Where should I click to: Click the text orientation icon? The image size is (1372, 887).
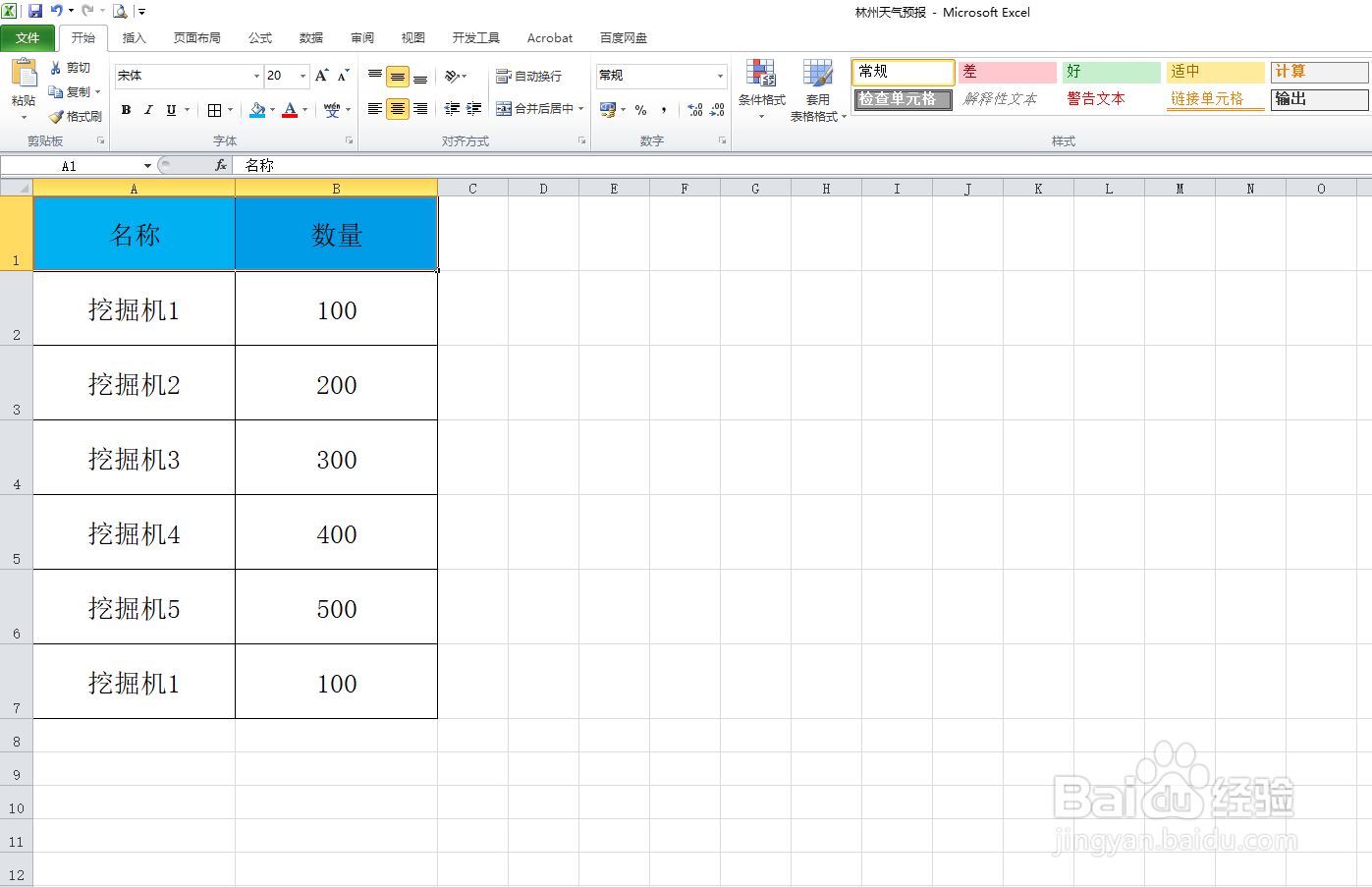[x=453, y=76]
